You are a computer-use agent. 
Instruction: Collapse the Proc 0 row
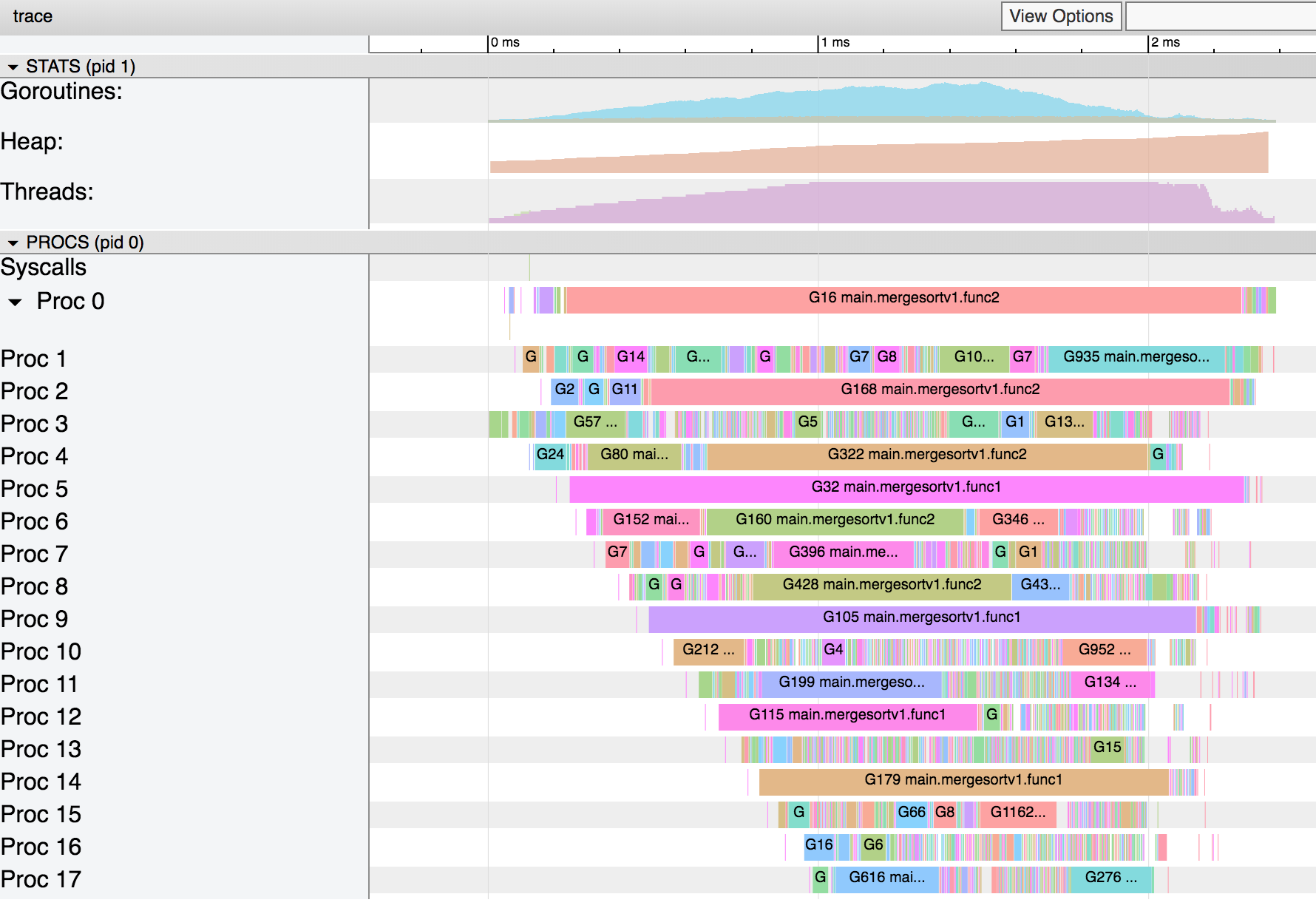click(16, 302)
